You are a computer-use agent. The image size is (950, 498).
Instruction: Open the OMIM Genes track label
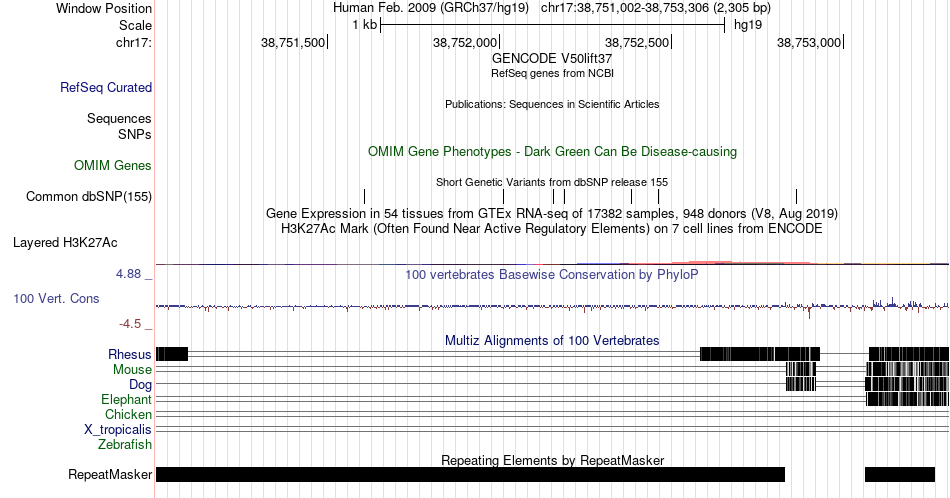(113, 165)
